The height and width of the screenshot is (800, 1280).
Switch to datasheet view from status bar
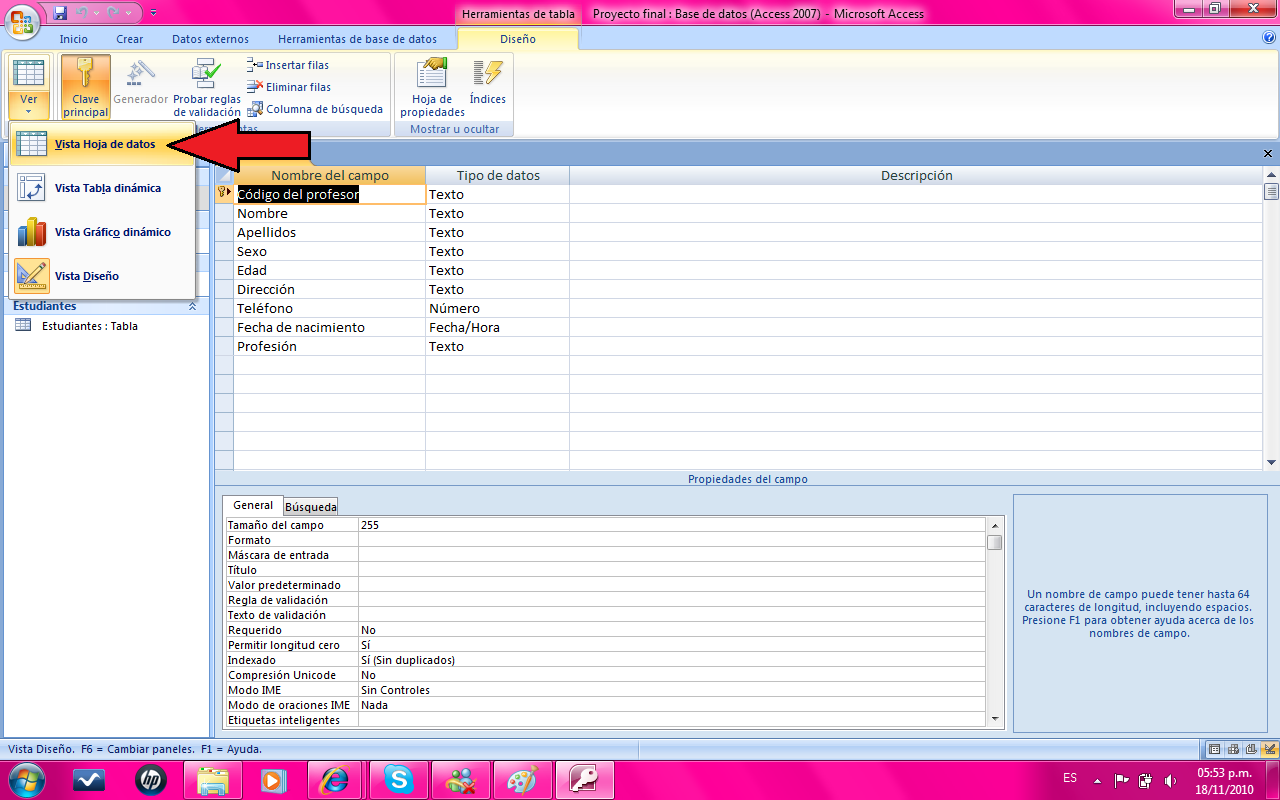[1214, 749]
